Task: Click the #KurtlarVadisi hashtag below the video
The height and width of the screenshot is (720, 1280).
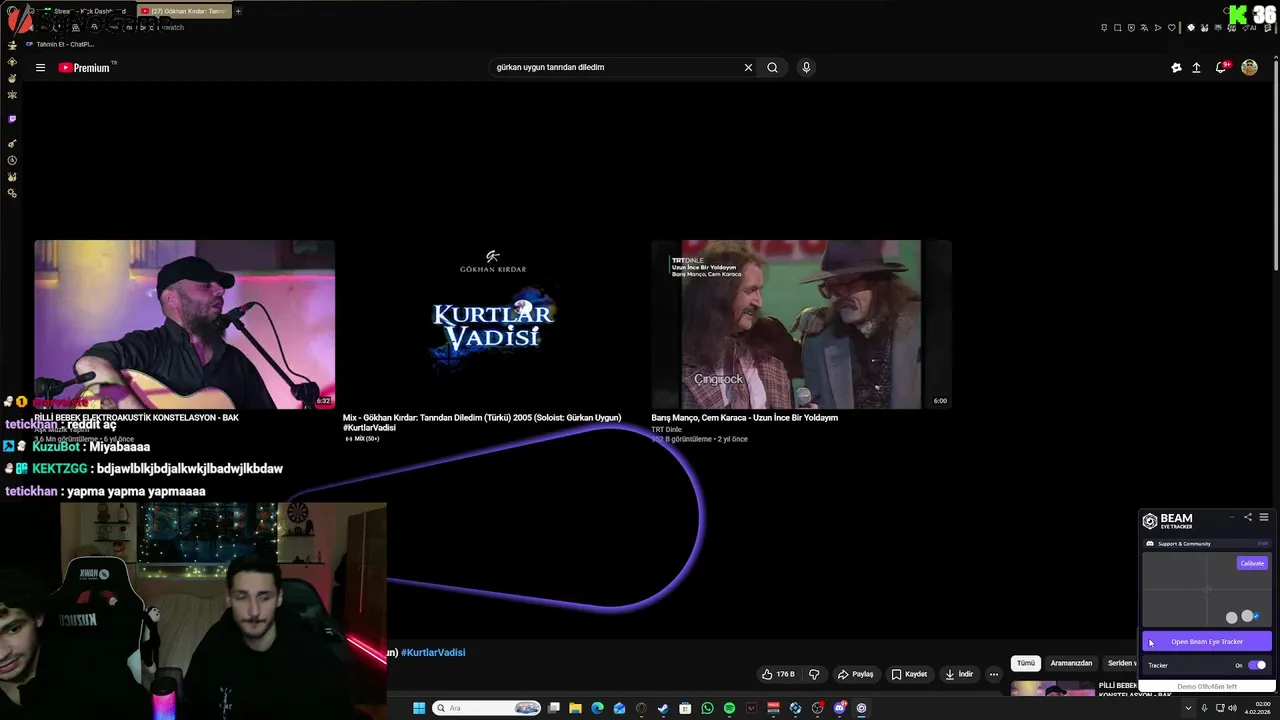Action: pos(433,652)
